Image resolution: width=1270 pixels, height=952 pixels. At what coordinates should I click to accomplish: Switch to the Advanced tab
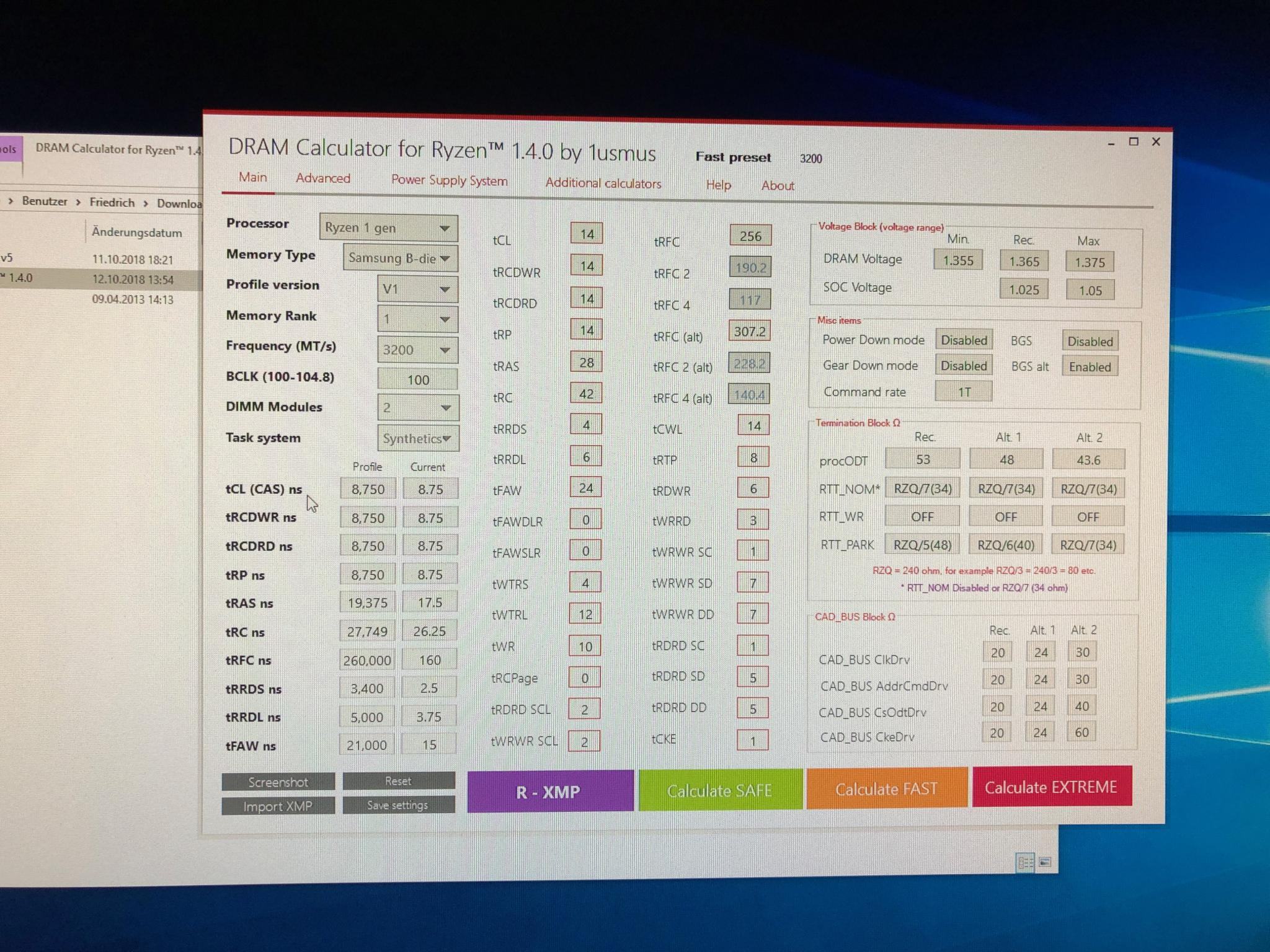(x=323, y=178)
